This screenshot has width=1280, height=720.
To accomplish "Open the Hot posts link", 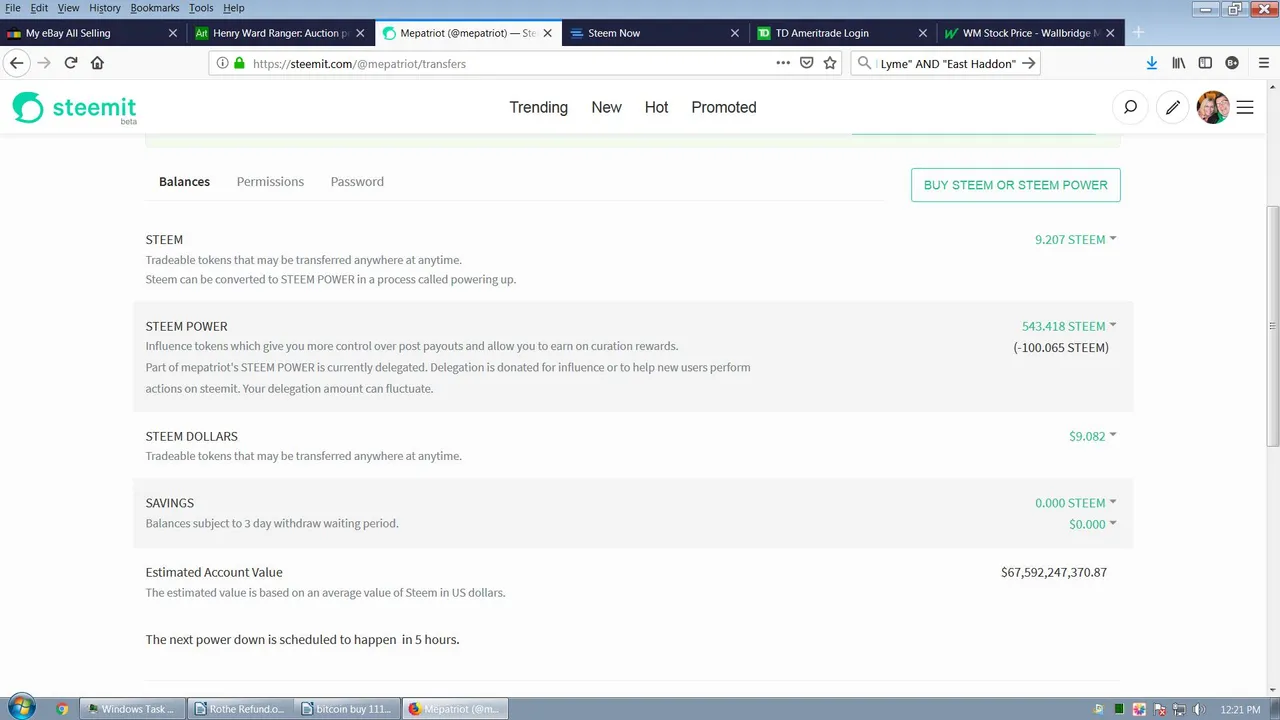I will coord(656,107).
